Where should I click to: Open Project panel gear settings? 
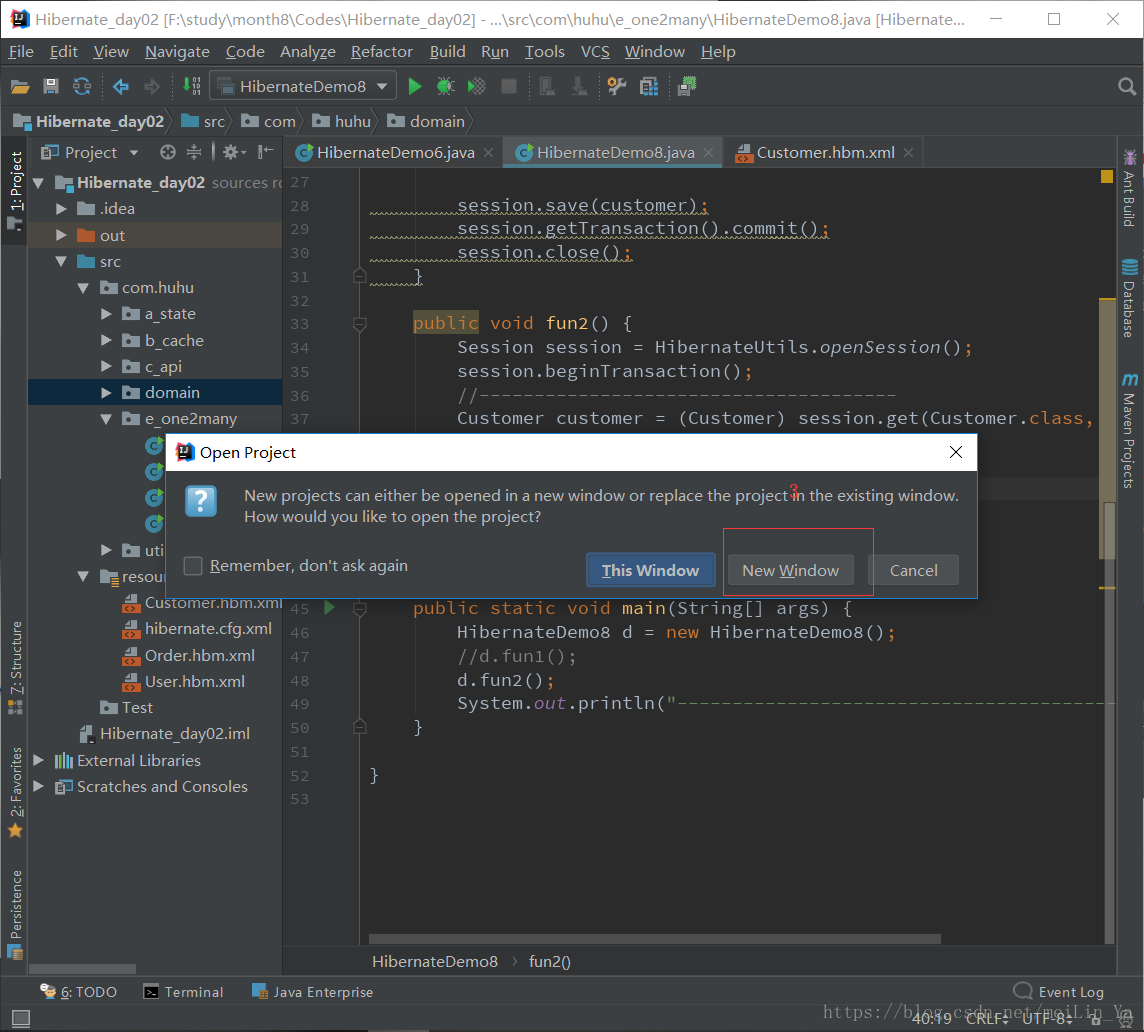(233, 152)
